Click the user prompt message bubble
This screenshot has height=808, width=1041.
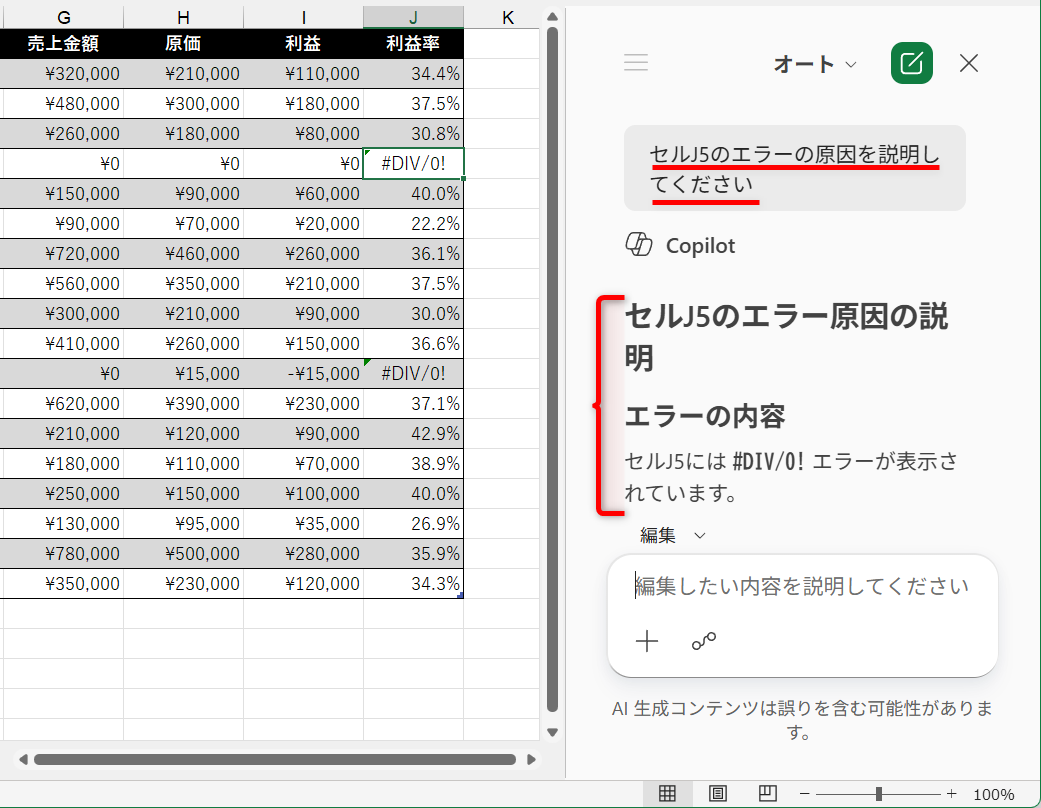[795, 168]
